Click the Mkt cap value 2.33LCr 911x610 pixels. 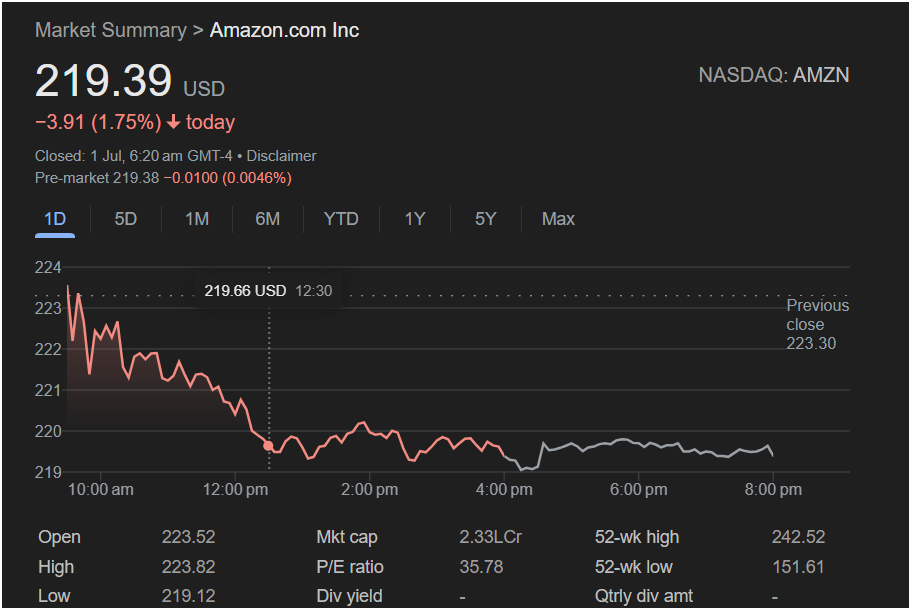click(490, 537)
